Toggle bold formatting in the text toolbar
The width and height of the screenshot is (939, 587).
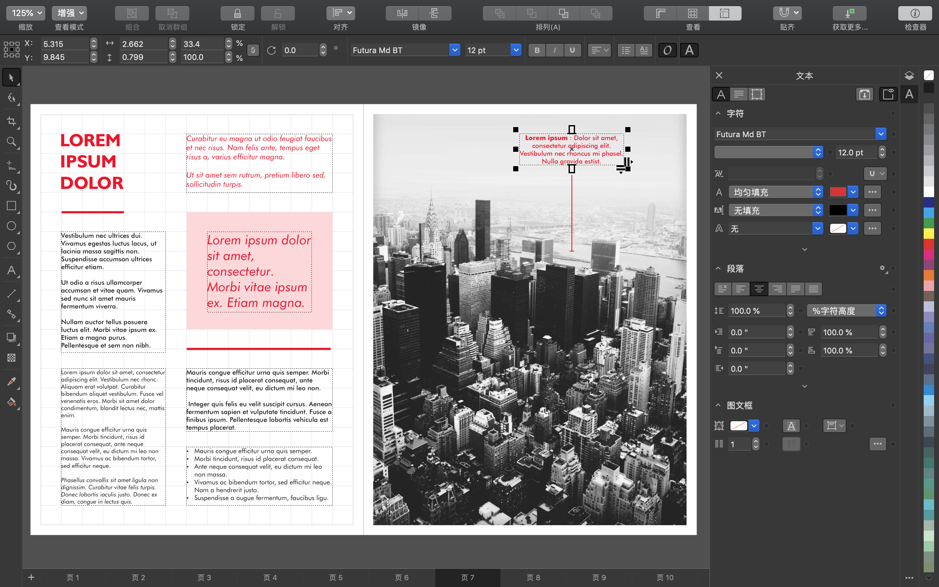coord(538,48)
